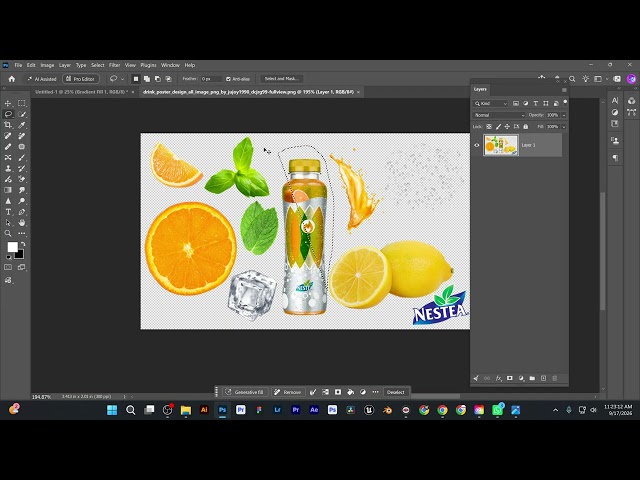Open more options in contextual task bar
Viewport: 640px width, 480px height.
pyautogui.click(x=376, y=392)
